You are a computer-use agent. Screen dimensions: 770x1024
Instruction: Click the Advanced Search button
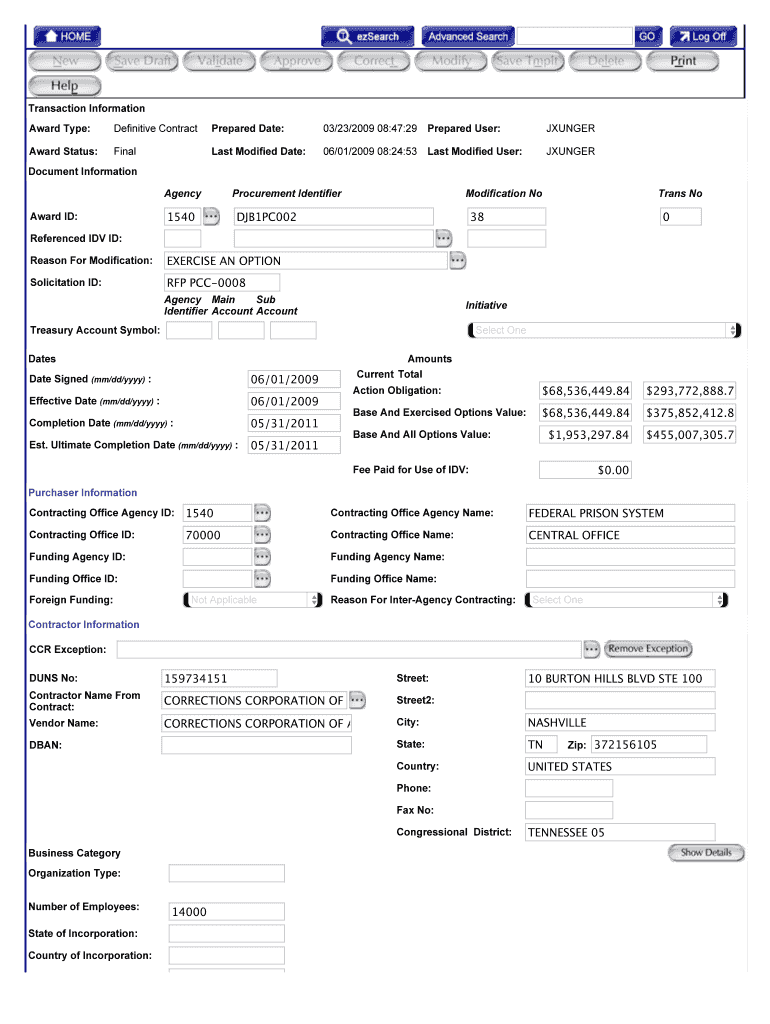468,36
